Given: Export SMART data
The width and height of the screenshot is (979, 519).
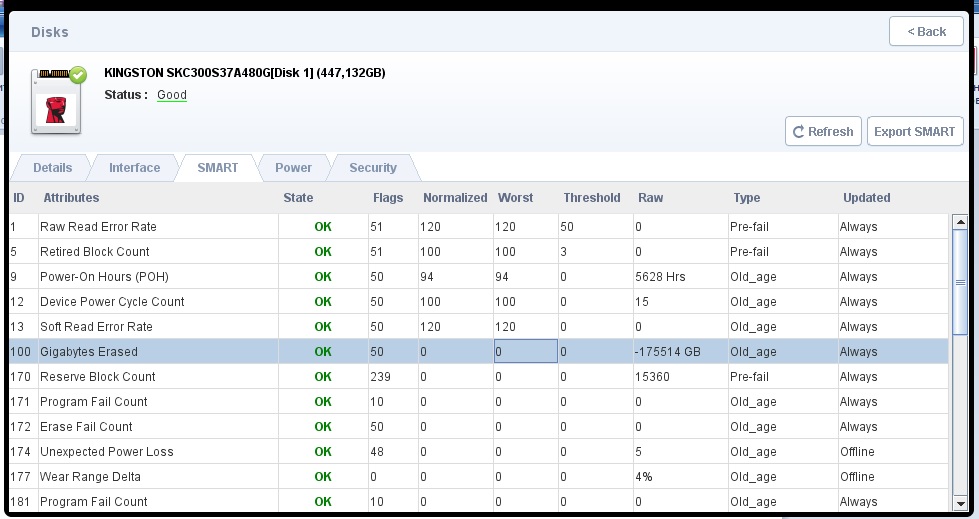Looking at the screenshot, I should 915,131.
